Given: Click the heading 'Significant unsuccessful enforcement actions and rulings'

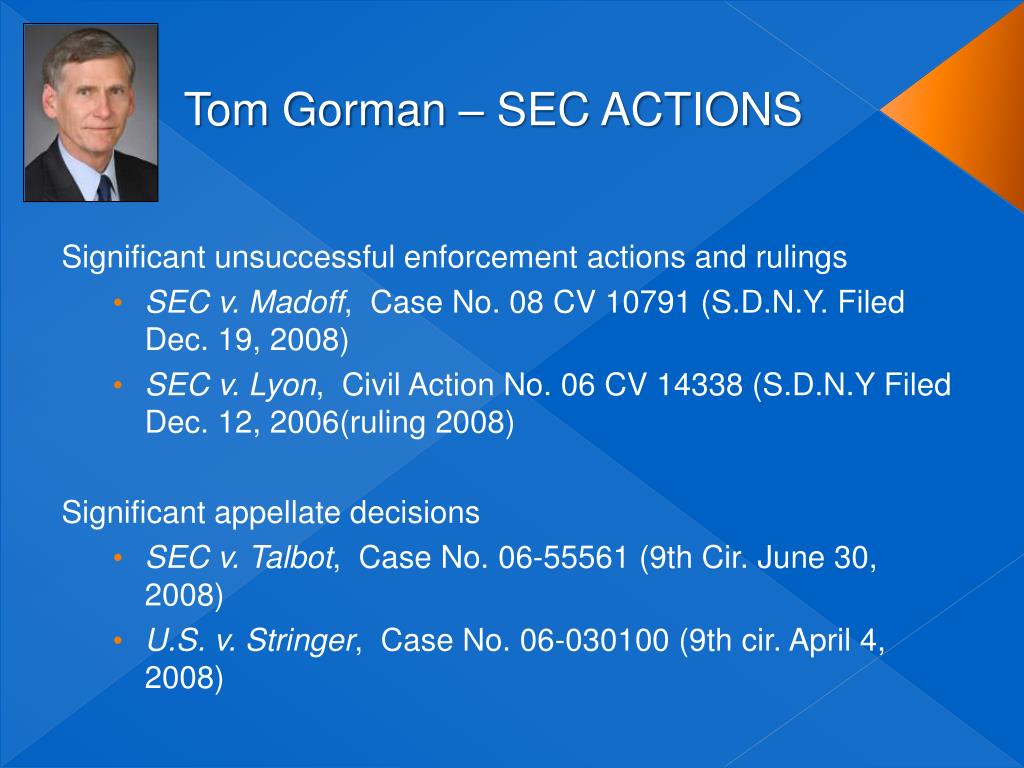Looking at the screenshot, I should (x=455, y=257).
